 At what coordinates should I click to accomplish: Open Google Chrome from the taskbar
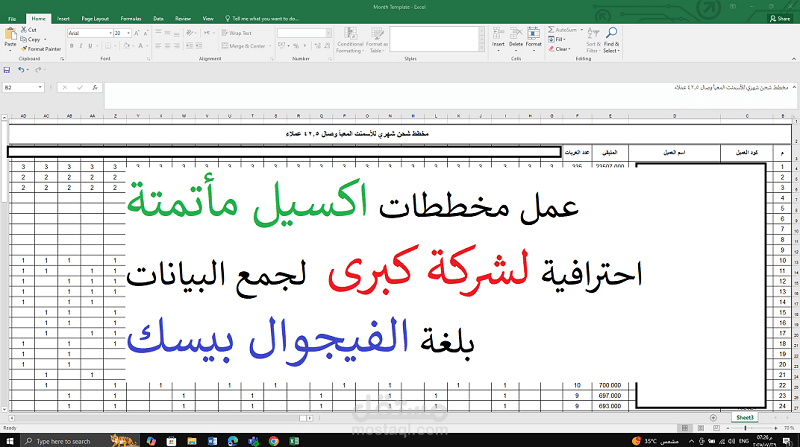(273, 441)
